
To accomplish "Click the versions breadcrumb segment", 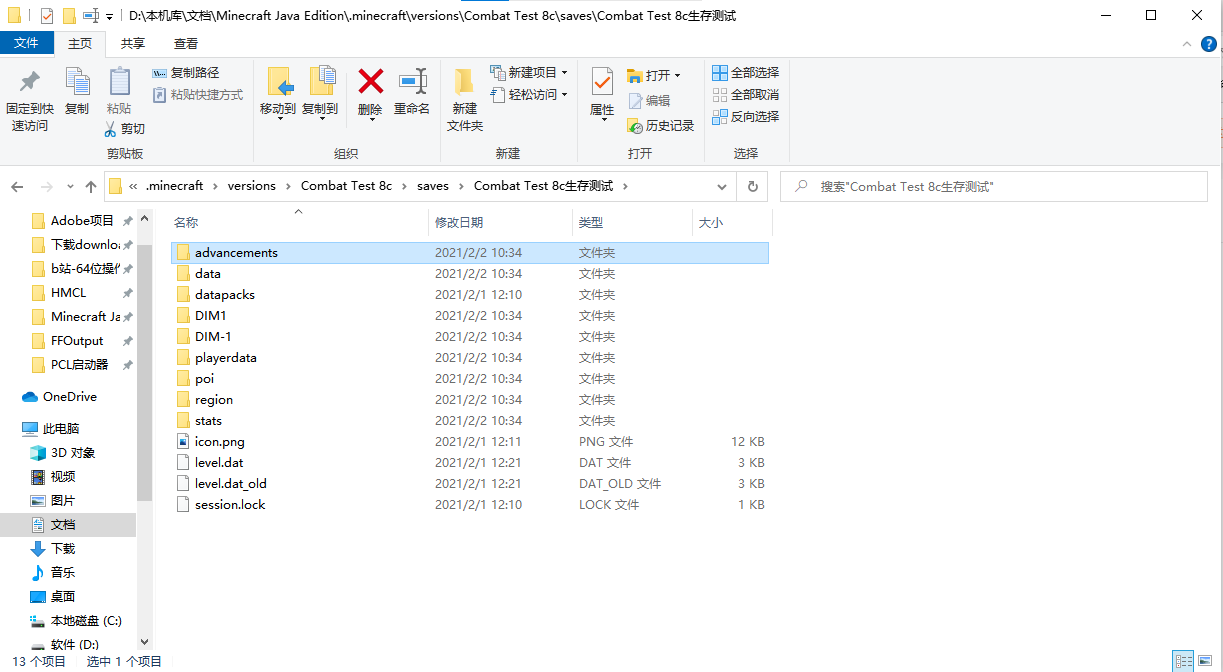I will coord(252,186).
